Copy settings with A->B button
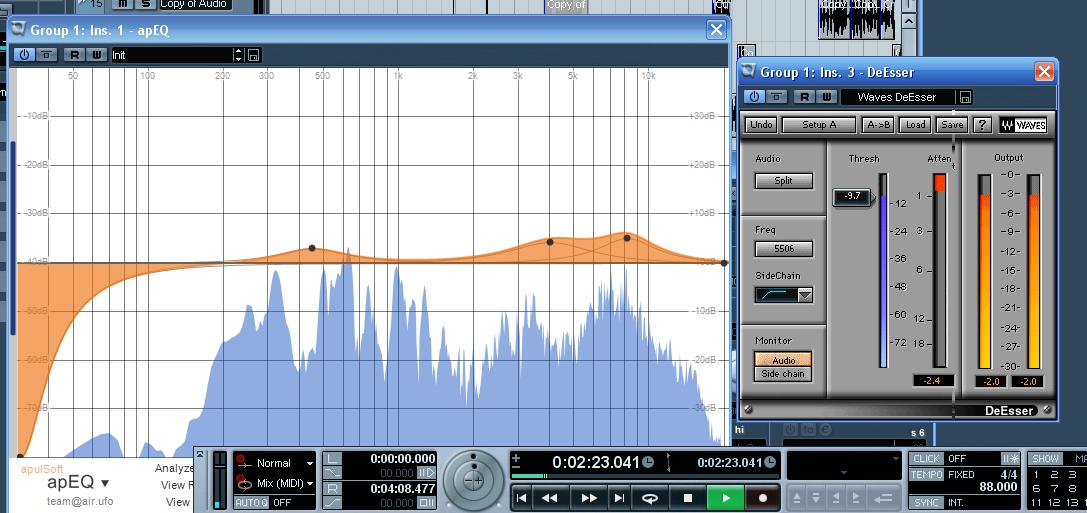 (877, 125)
